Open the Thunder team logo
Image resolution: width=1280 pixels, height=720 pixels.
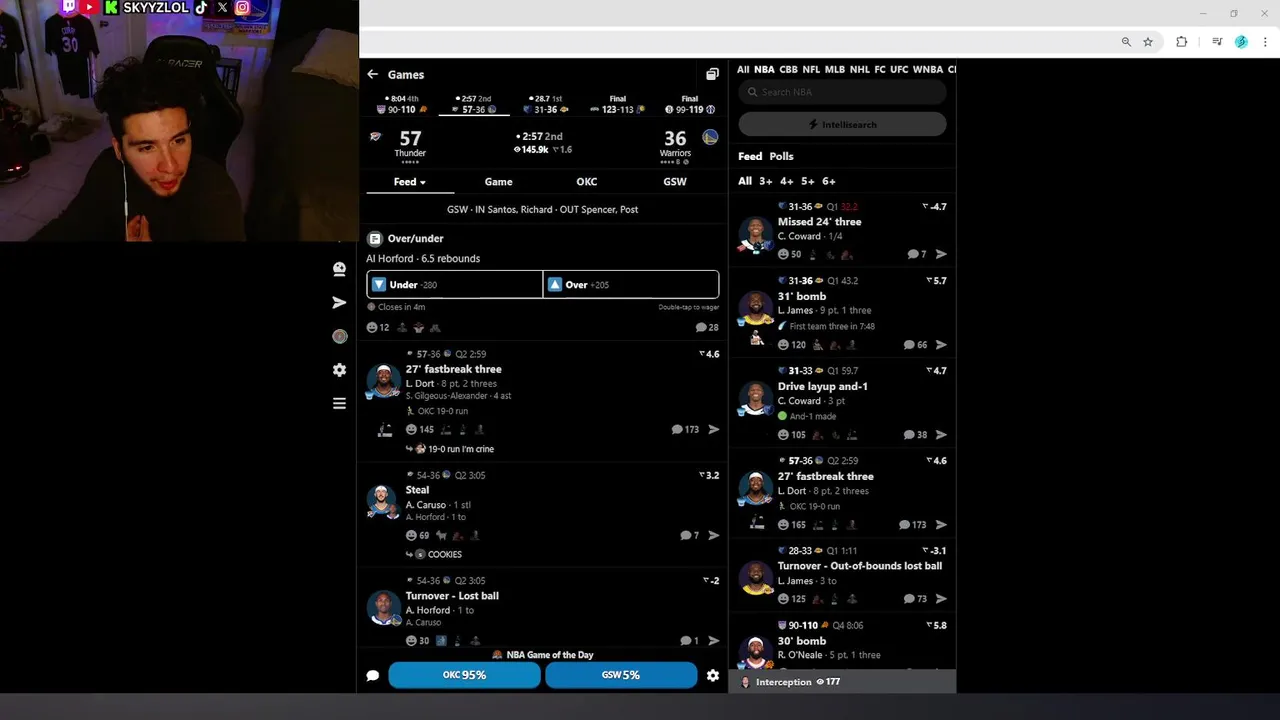(x=376, y=137)
